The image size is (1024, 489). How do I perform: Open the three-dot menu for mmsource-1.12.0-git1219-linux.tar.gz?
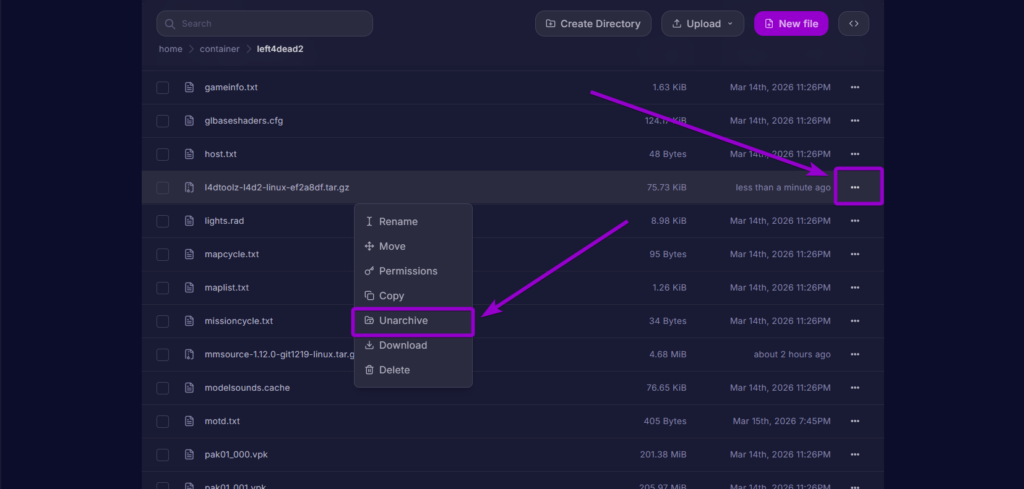coord(855,355)
